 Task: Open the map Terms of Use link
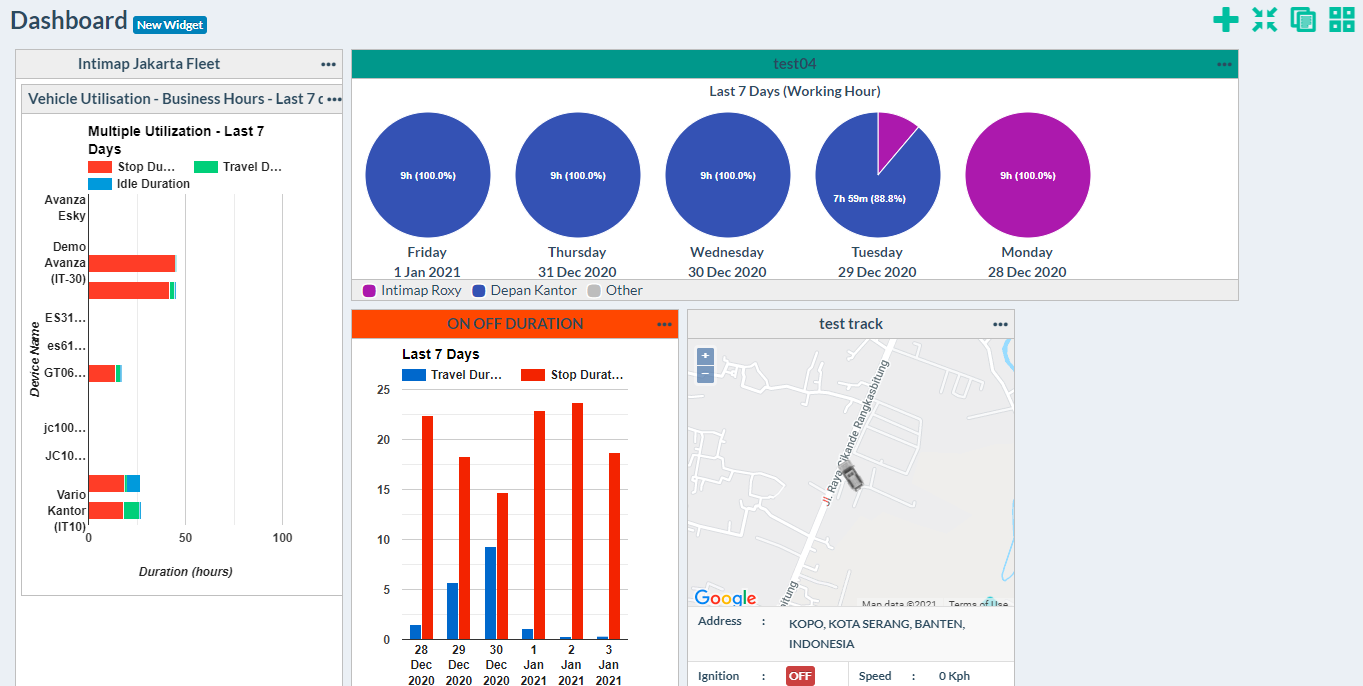978,604
